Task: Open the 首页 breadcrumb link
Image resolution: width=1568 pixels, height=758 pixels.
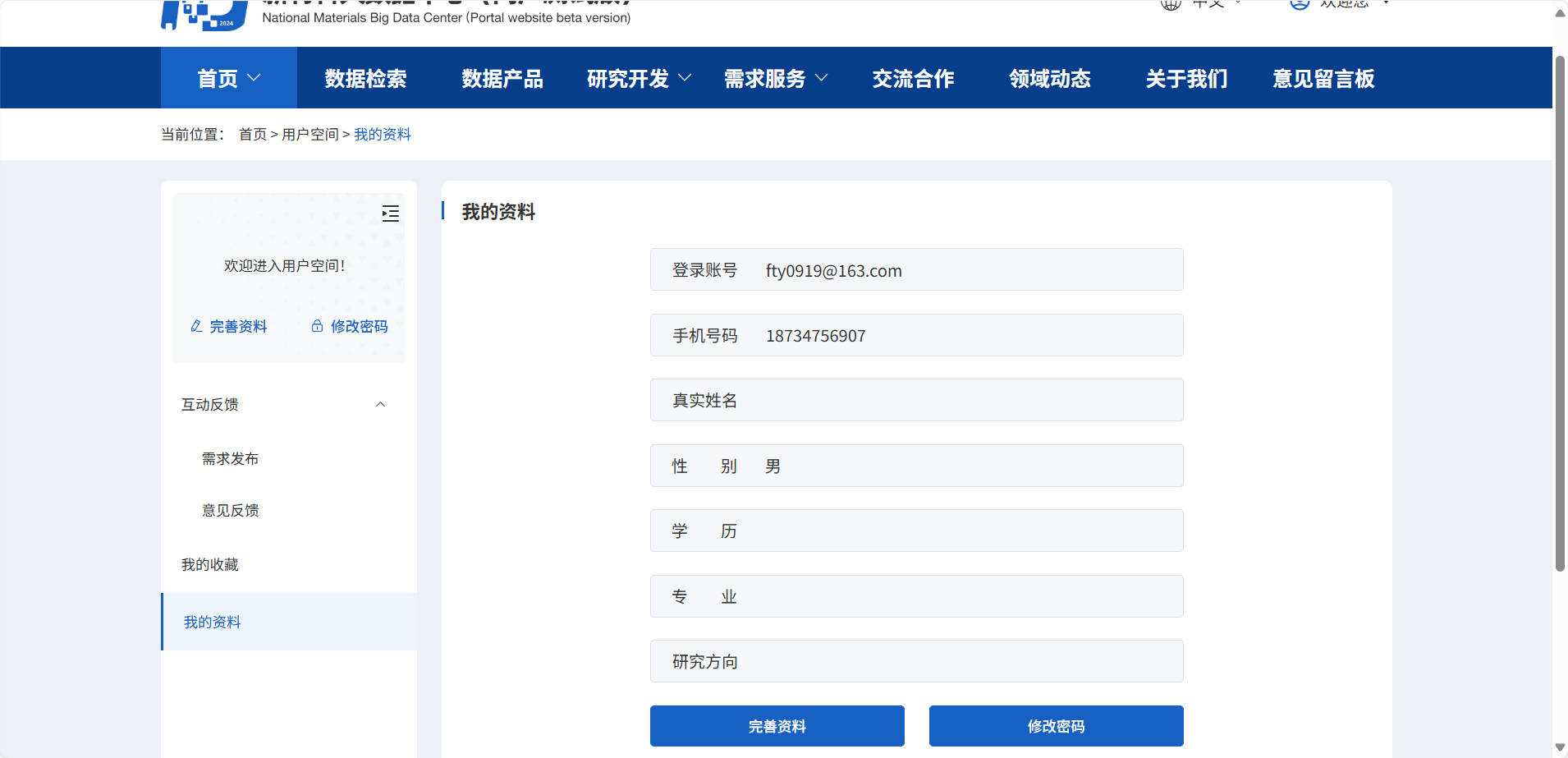Action: [252, 134]
